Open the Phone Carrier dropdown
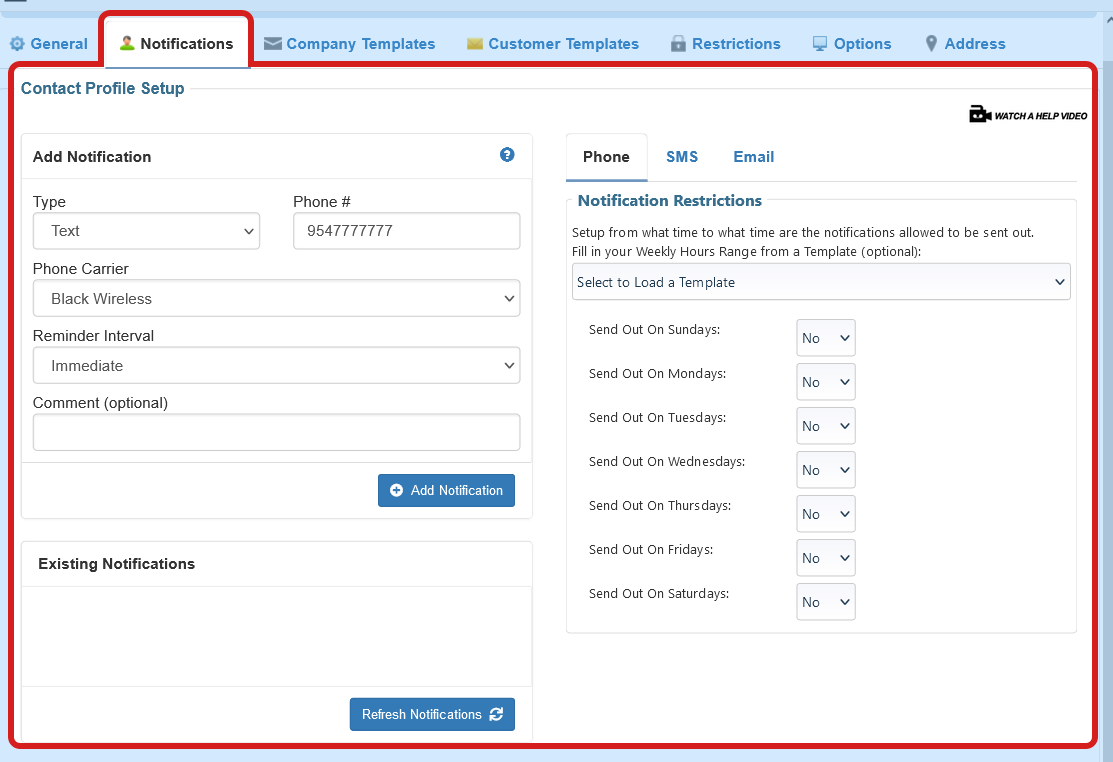 point(276,299)
